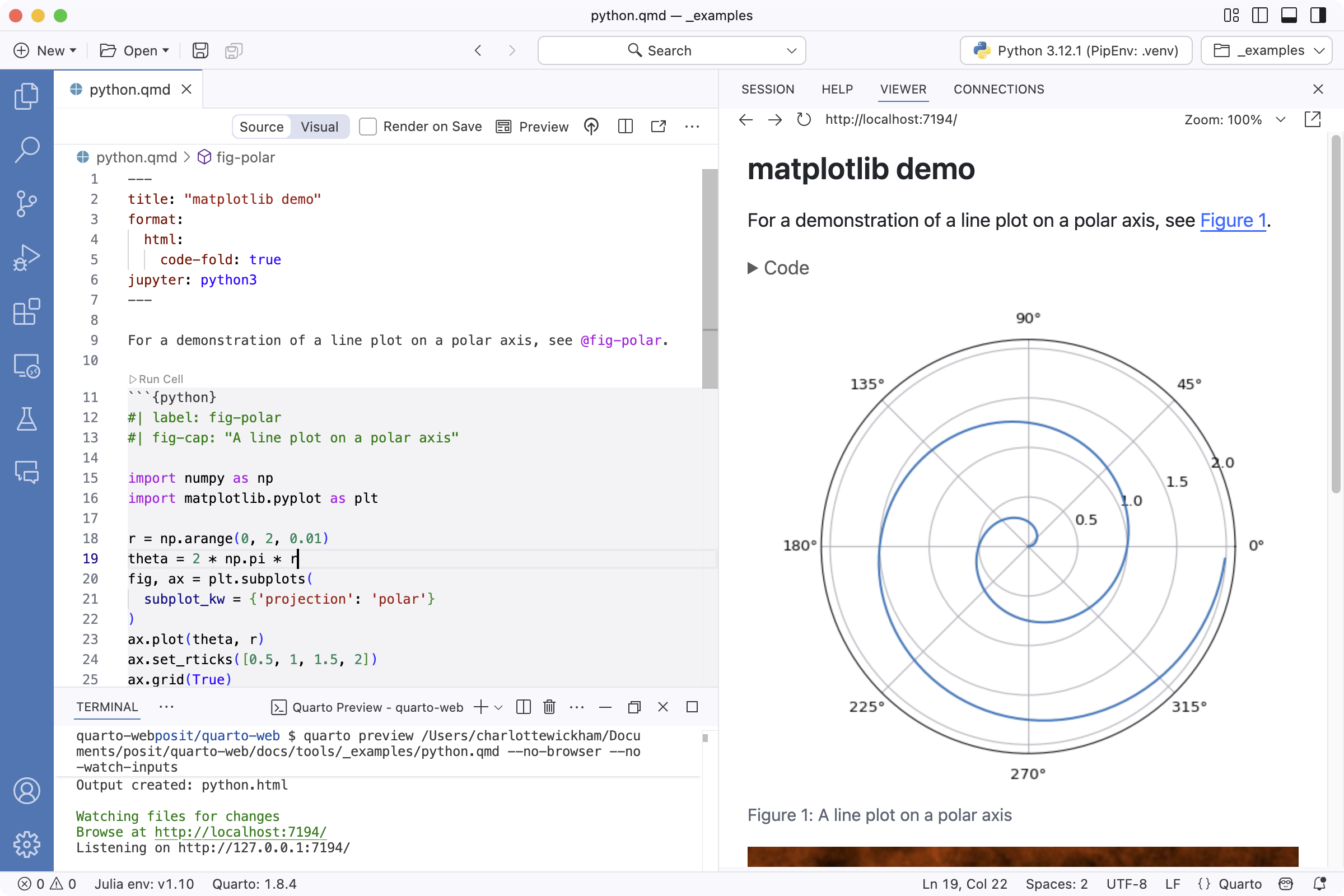The height and width of the screenshot is (896, 1344).
Task: Open the Zoom 100% dropdown
Action: click(1234, 120)
